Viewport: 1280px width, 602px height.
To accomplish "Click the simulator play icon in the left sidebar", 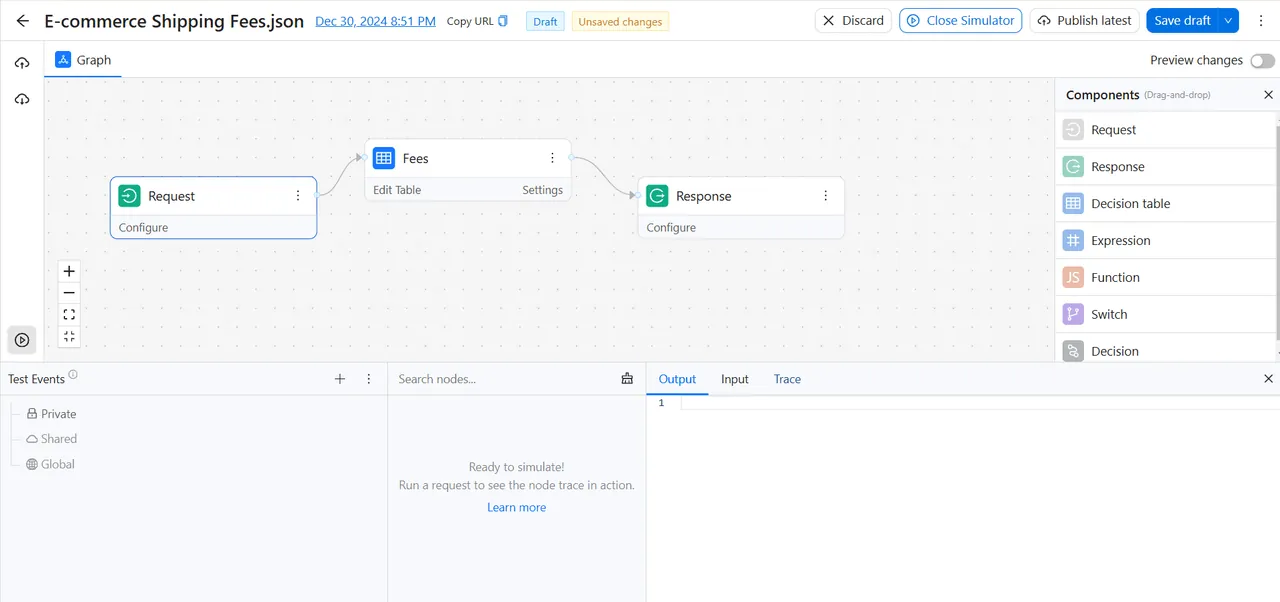I will coord(22,340).
